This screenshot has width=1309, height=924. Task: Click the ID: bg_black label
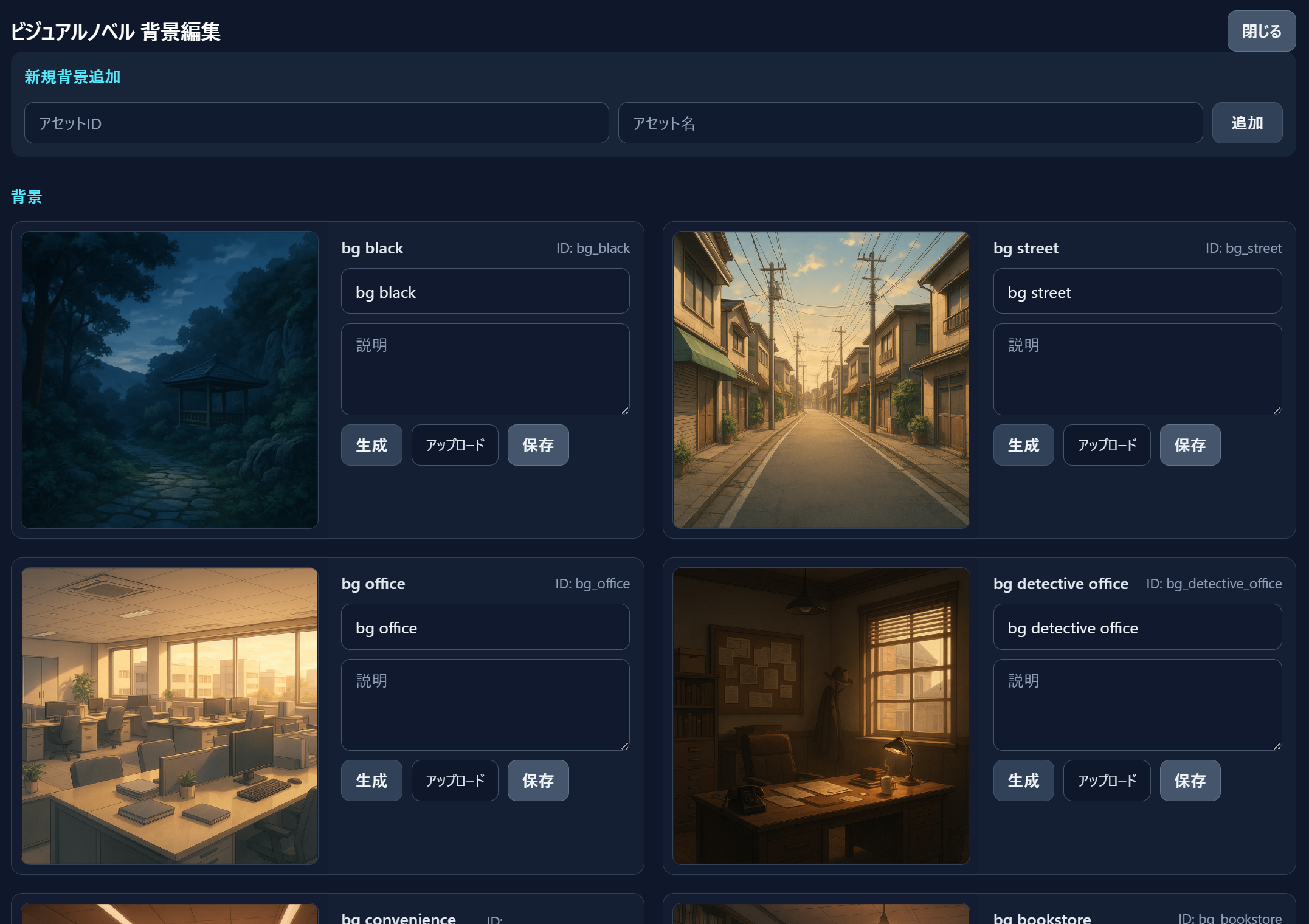tap(593, 248)
